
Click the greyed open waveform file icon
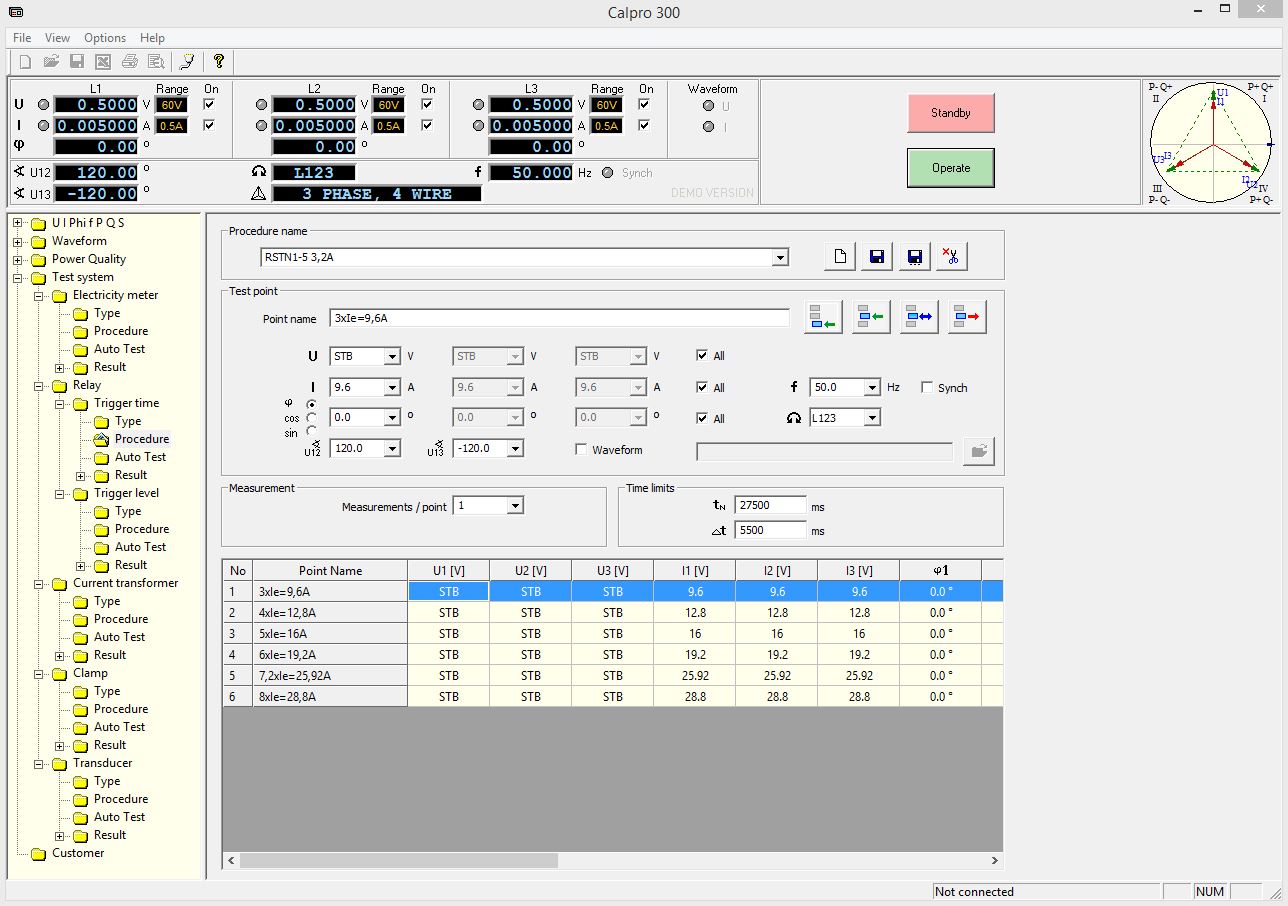(x=979, y=452)
